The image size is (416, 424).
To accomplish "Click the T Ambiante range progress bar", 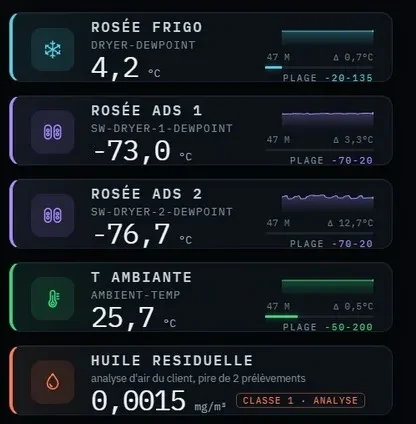I will pyautogui.click(x=319, y=317).
